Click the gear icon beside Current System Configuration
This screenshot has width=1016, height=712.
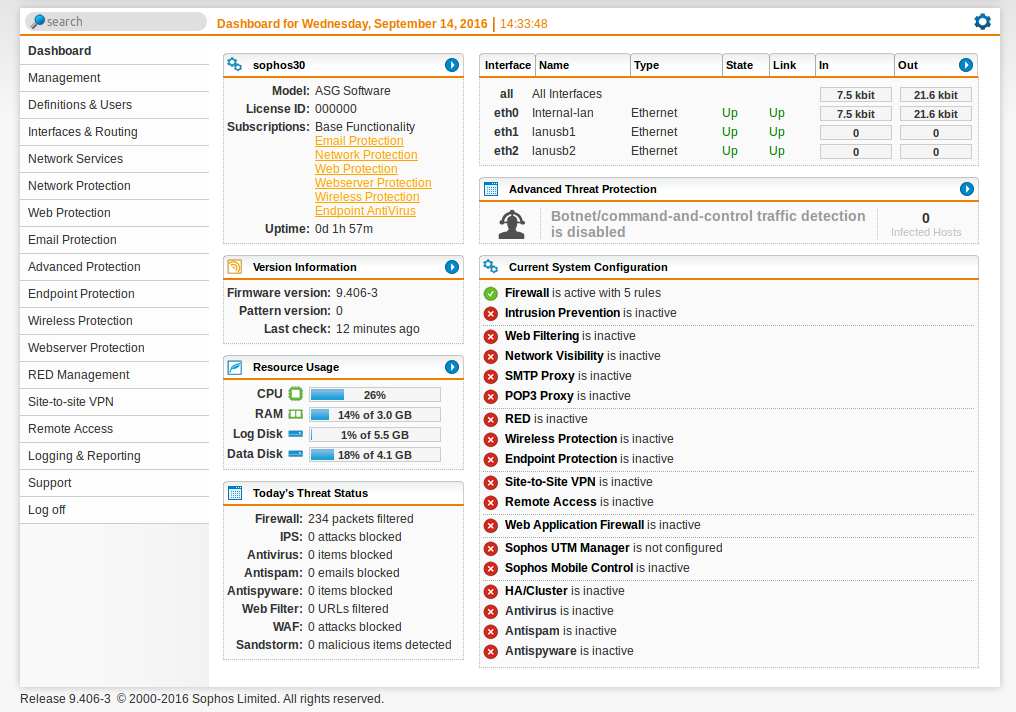click(490, 267)
